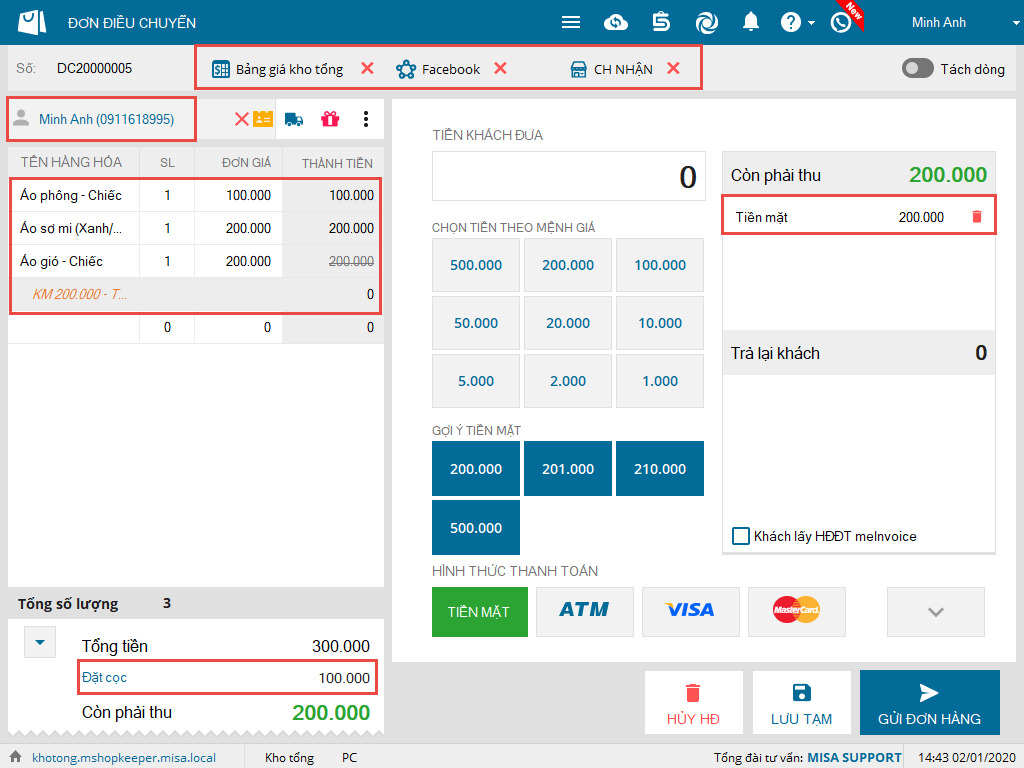Remove the CH NHẬN store selection
This screenshot has width=1024, height=768.
(673, 68)
